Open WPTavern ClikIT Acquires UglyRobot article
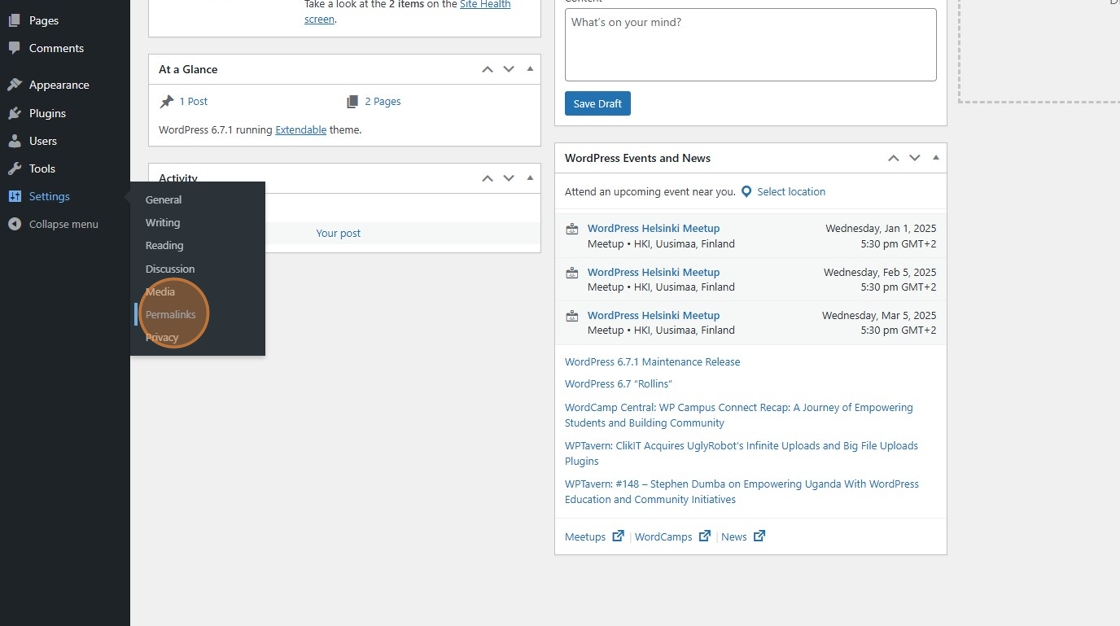 tap(741, 454)
